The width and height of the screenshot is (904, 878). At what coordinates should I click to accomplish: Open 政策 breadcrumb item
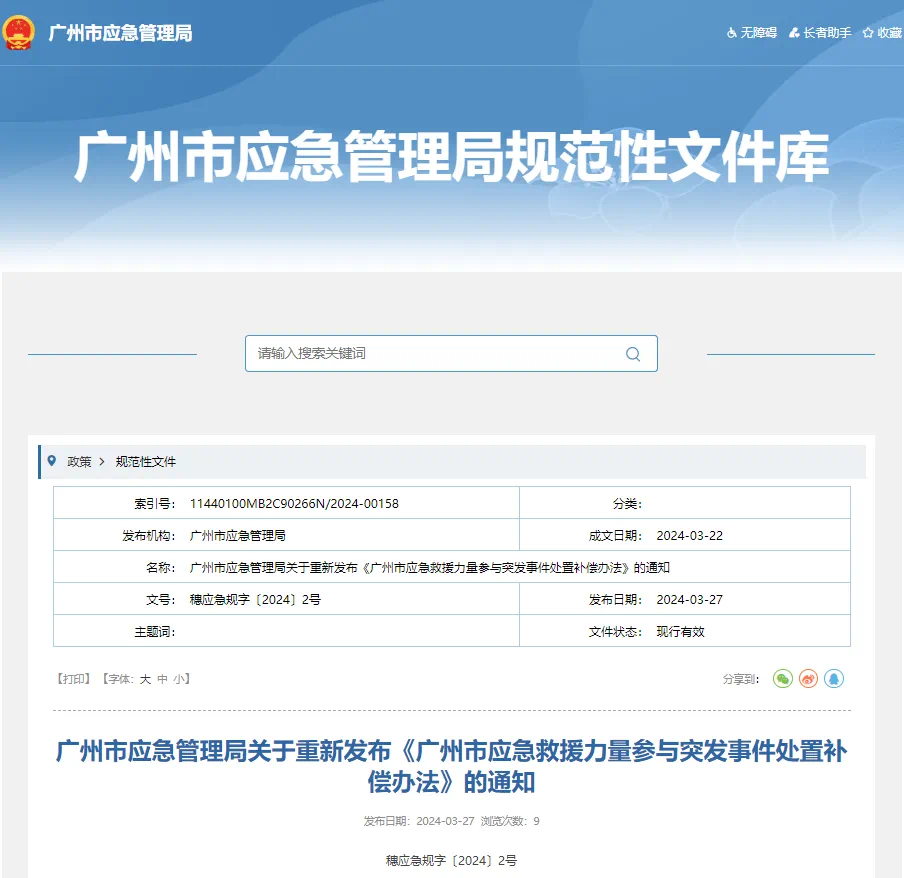click(79, 462)
